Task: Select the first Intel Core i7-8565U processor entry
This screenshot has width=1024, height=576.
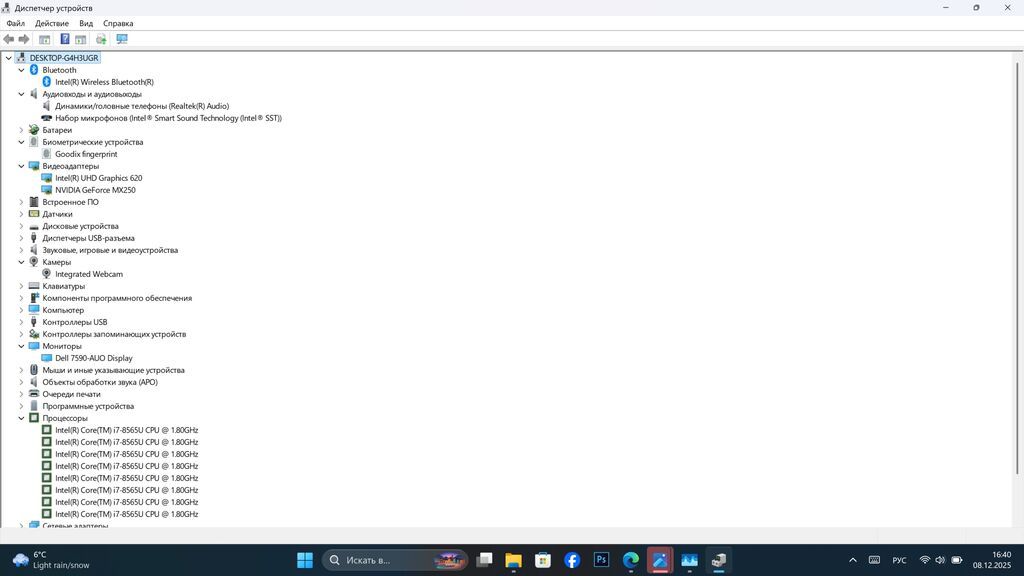Action: click(x=127, y=430)
